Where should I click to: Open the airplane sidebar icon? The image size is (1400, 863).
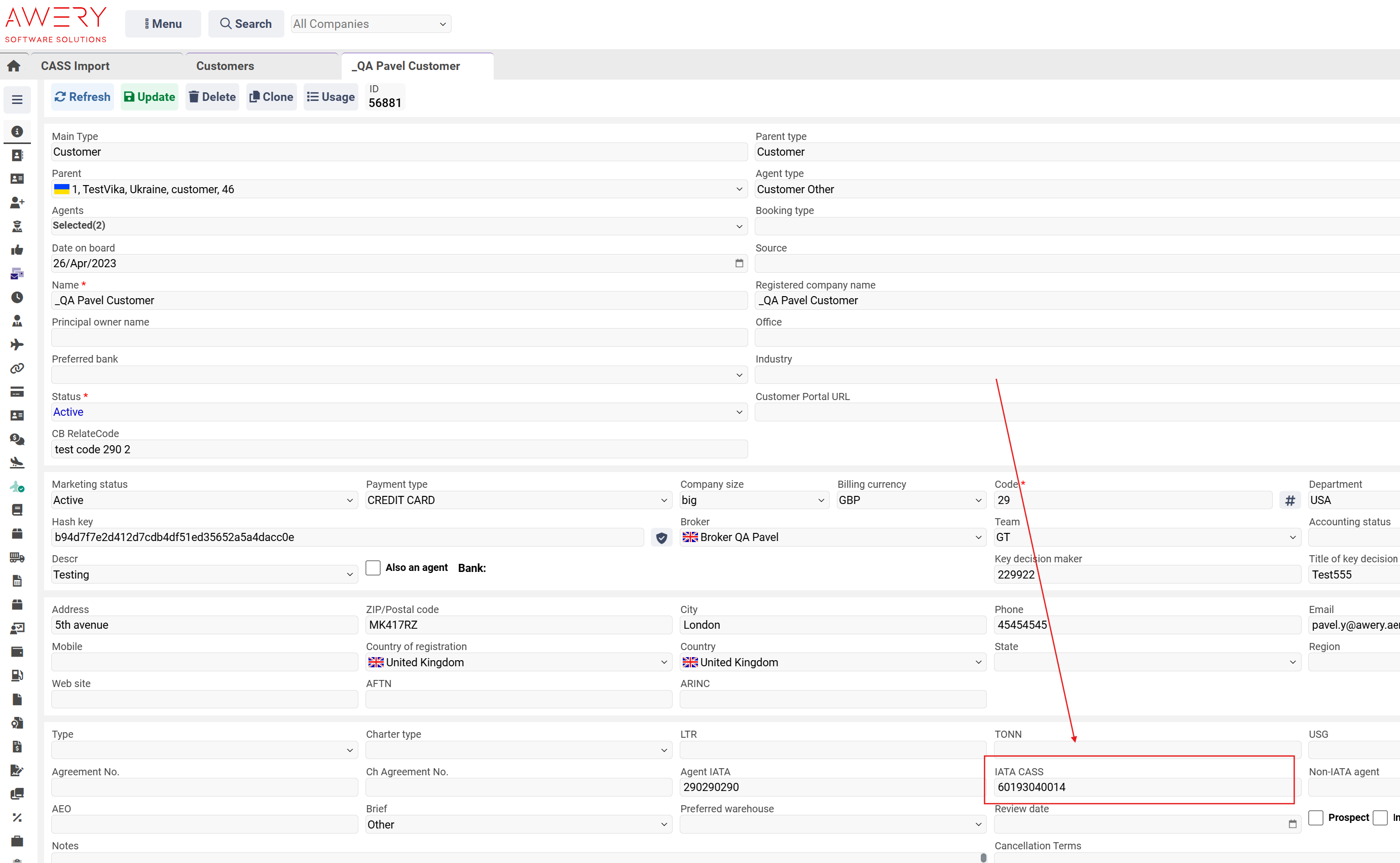coord(17,344)
